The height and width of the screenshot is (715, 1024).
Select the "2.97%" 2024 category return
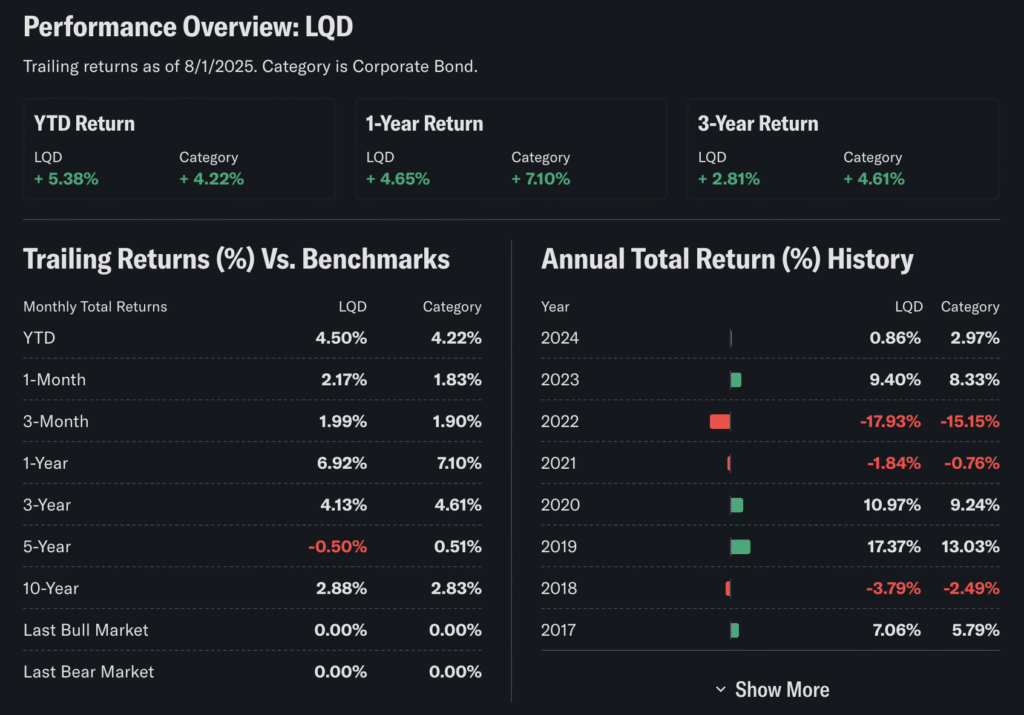975,338
